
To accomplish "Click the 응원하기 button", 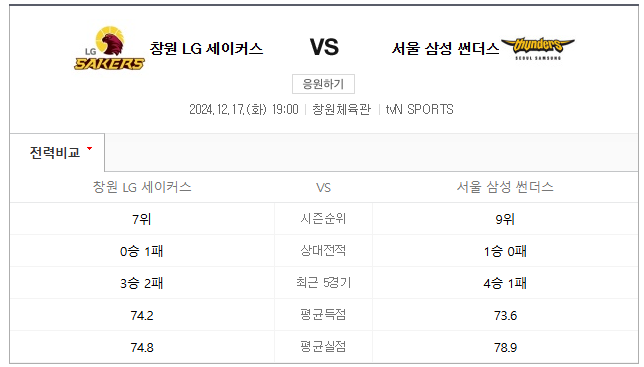I will [x=323, y=84].
